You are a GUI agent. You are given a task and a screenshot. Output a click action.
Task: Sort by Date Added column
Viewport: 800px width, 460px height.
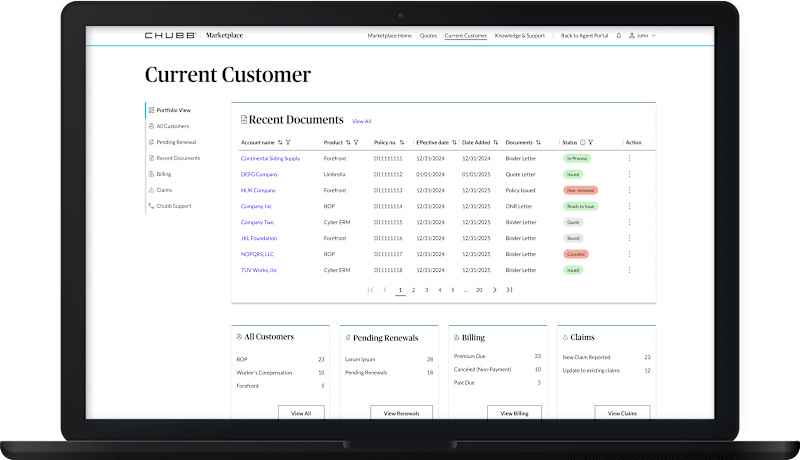495,142
